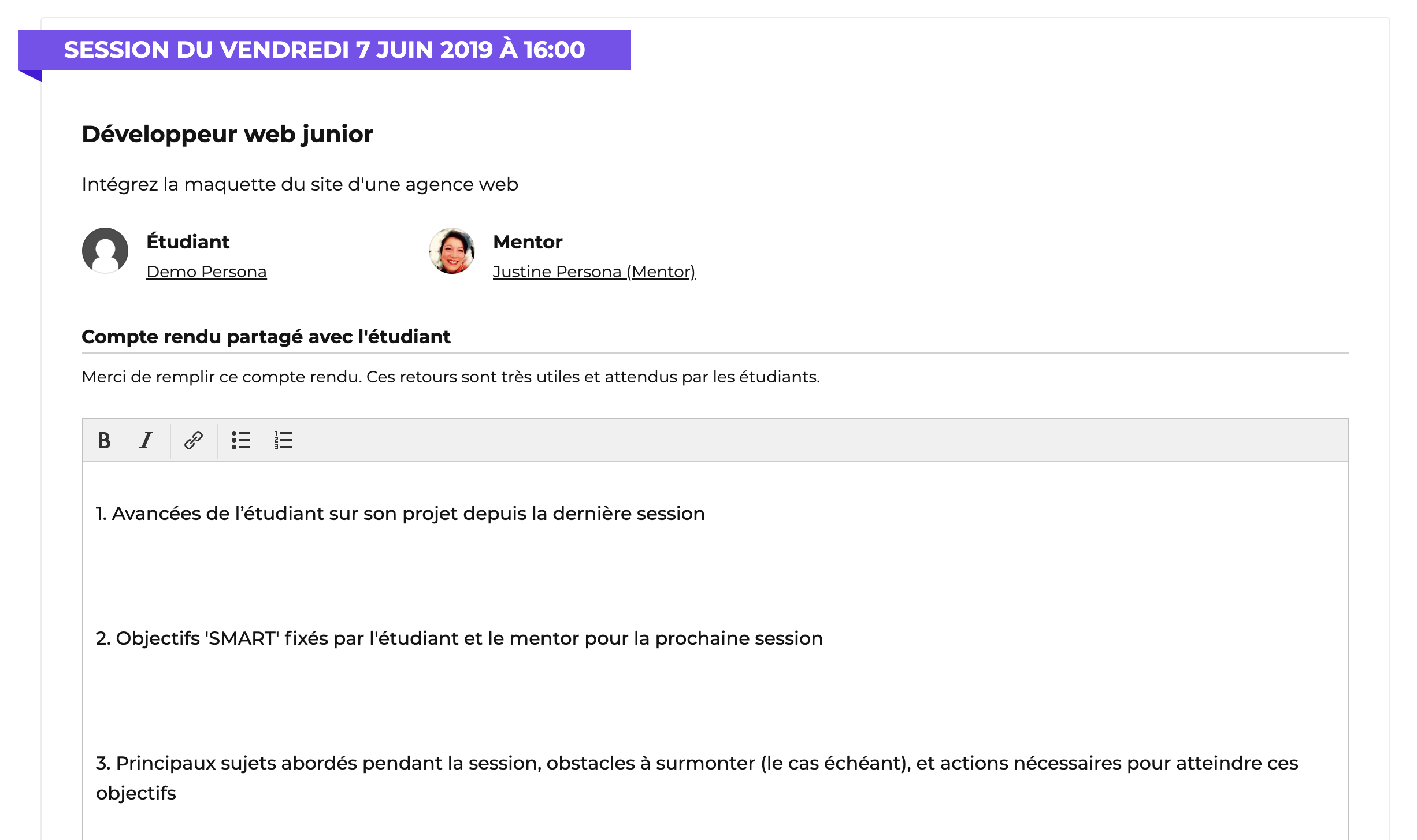
Task: Click the 'Compte rendu partagé avec l'étudiant' heading
Action: pyautogui.click(x=266, y=337)
